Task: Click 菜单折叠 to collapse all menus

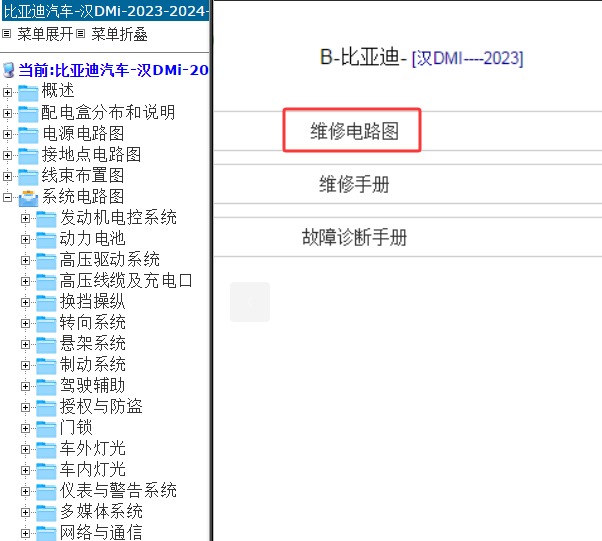Action: (x=119, y=34)
